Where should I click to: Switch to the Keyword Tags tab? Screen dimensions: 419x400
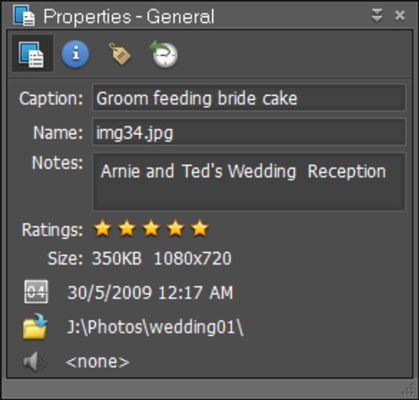click(x=119, y=54)
